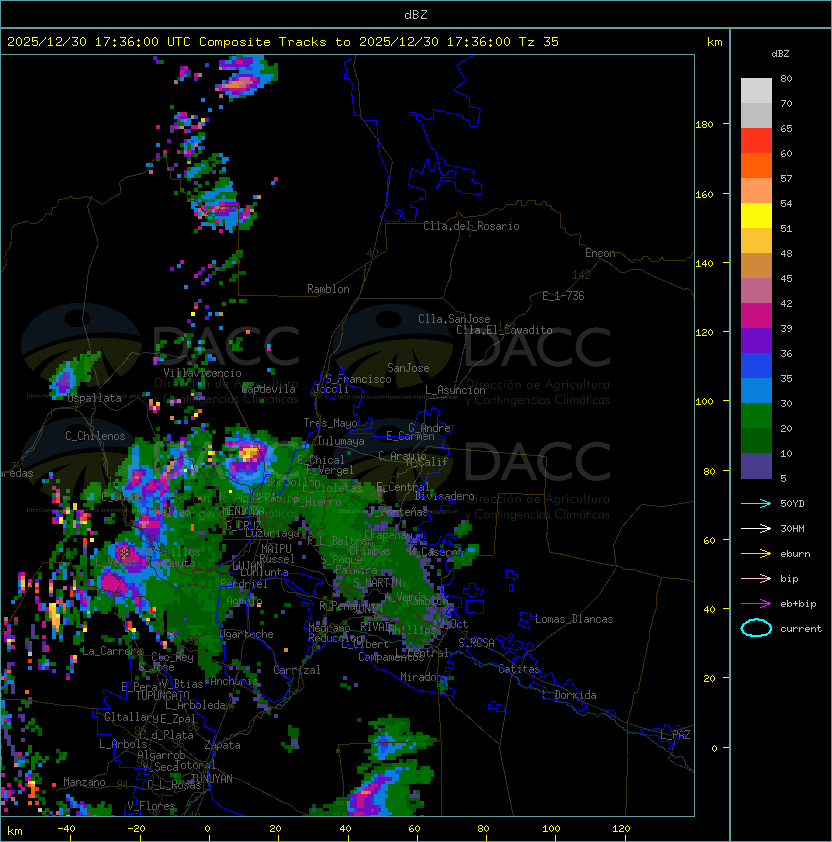Pick the dark orange 57-60 dBZ swatch
Screen dimensions: 832x842
(756, 165)
